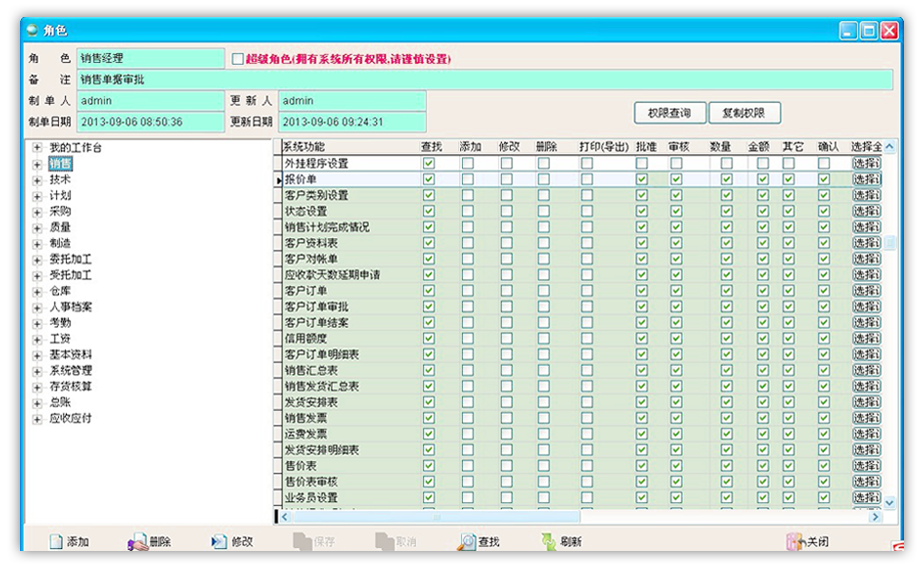Click the 权限查询 button
The image size is (920, 570).
click(669, 113)
